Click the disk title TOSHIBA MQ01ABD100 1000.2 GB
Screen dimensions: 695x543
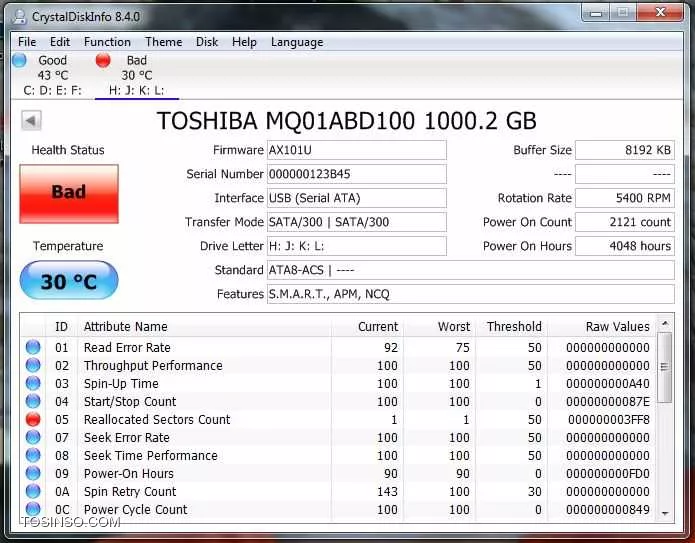(x=347, y=121)
